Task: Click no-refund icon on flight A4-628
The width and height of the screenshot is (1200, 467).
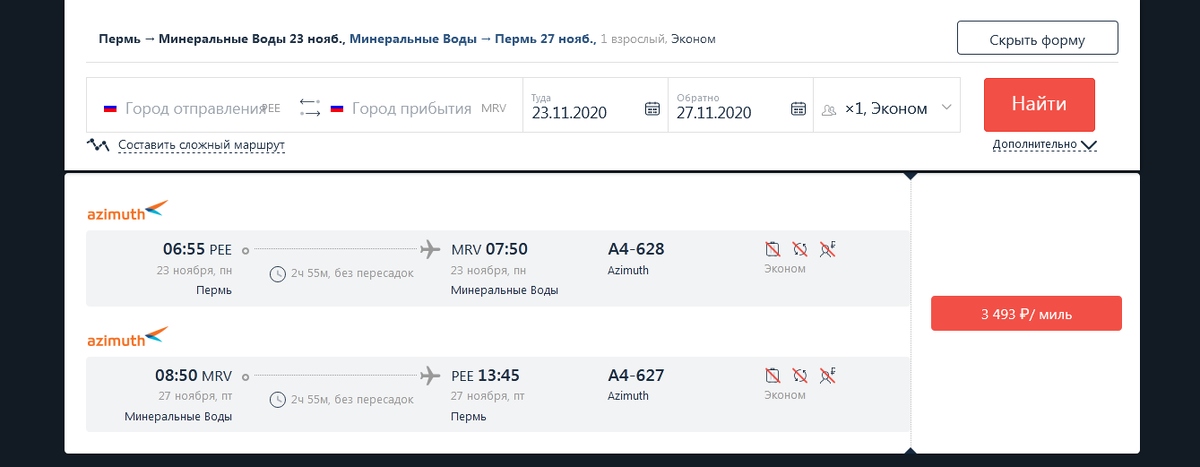Action: [x=827, y=249]
